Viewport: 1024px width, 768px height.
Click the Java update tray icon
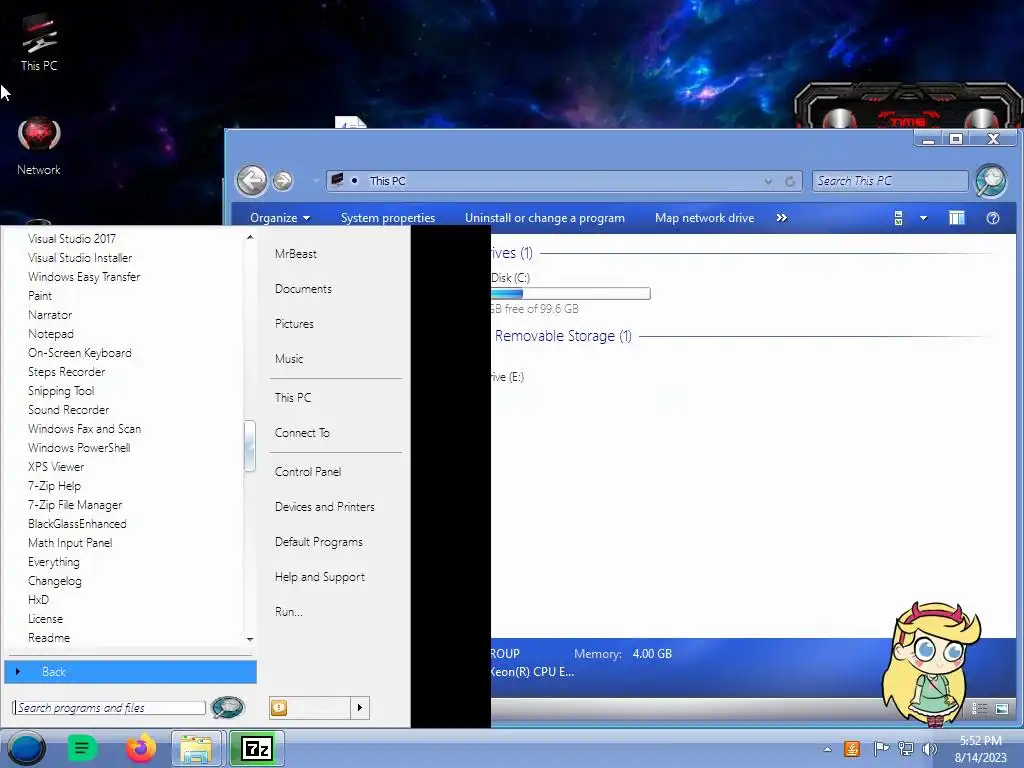(x=852, y=748)
